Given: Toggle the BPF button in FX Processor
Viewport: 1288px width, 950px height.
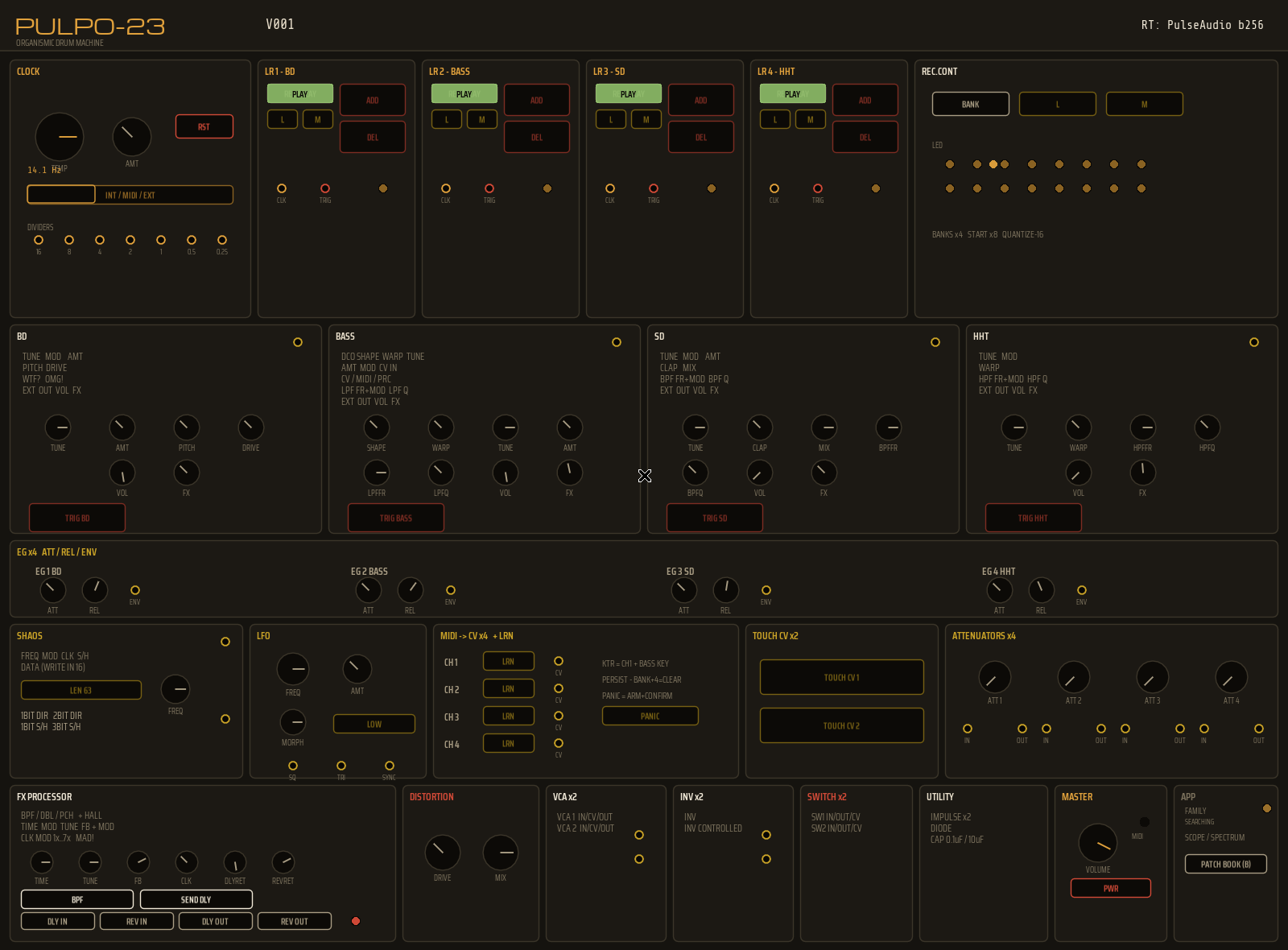Looking at the screenshot, I should point(77,899).
